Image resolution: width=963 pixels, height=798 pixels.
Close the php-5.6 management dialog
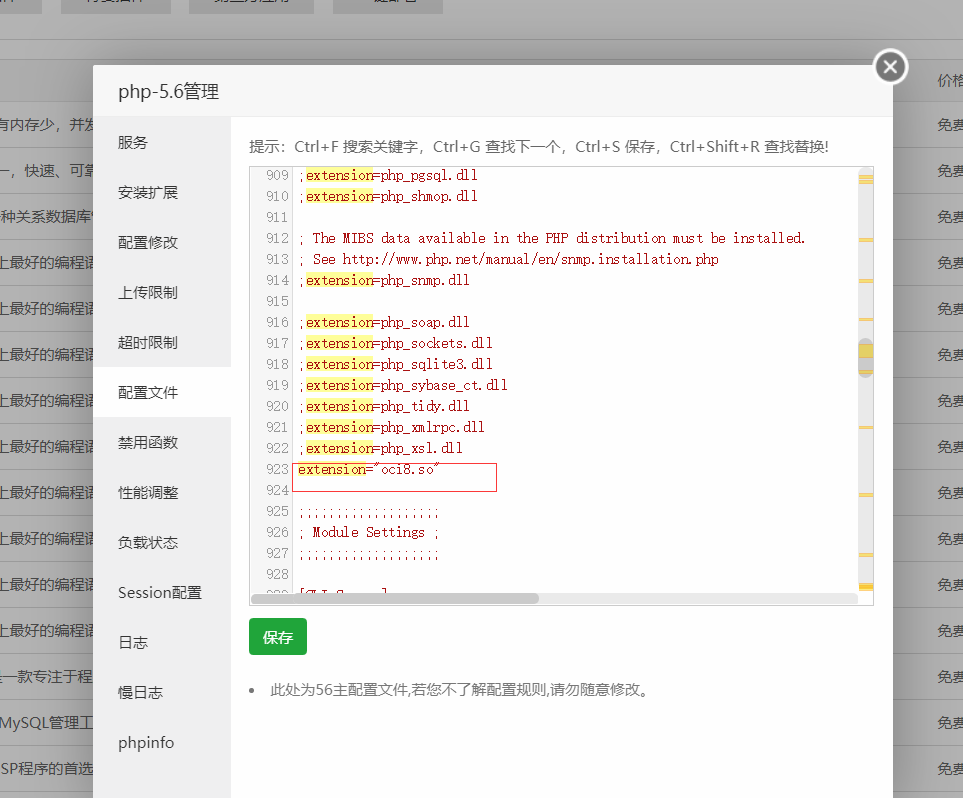tap(890, 67)
